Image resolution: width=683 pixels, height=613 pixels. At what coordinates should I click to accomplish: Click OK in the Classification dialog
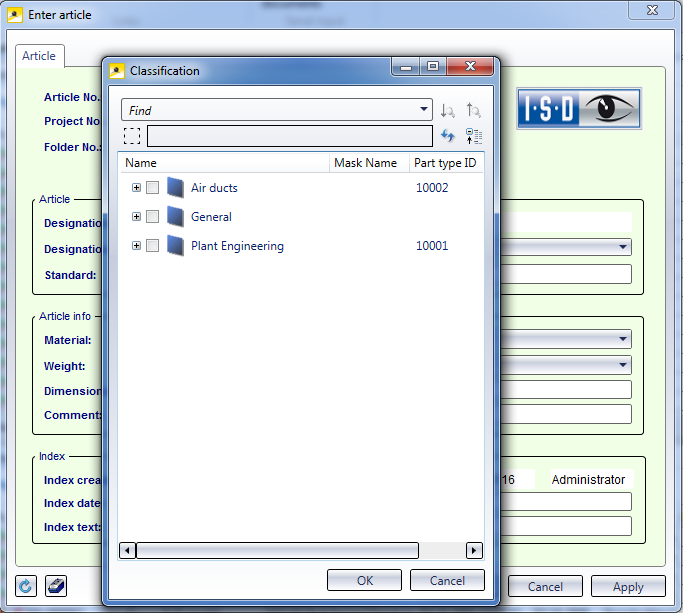(x=364, y=580)
